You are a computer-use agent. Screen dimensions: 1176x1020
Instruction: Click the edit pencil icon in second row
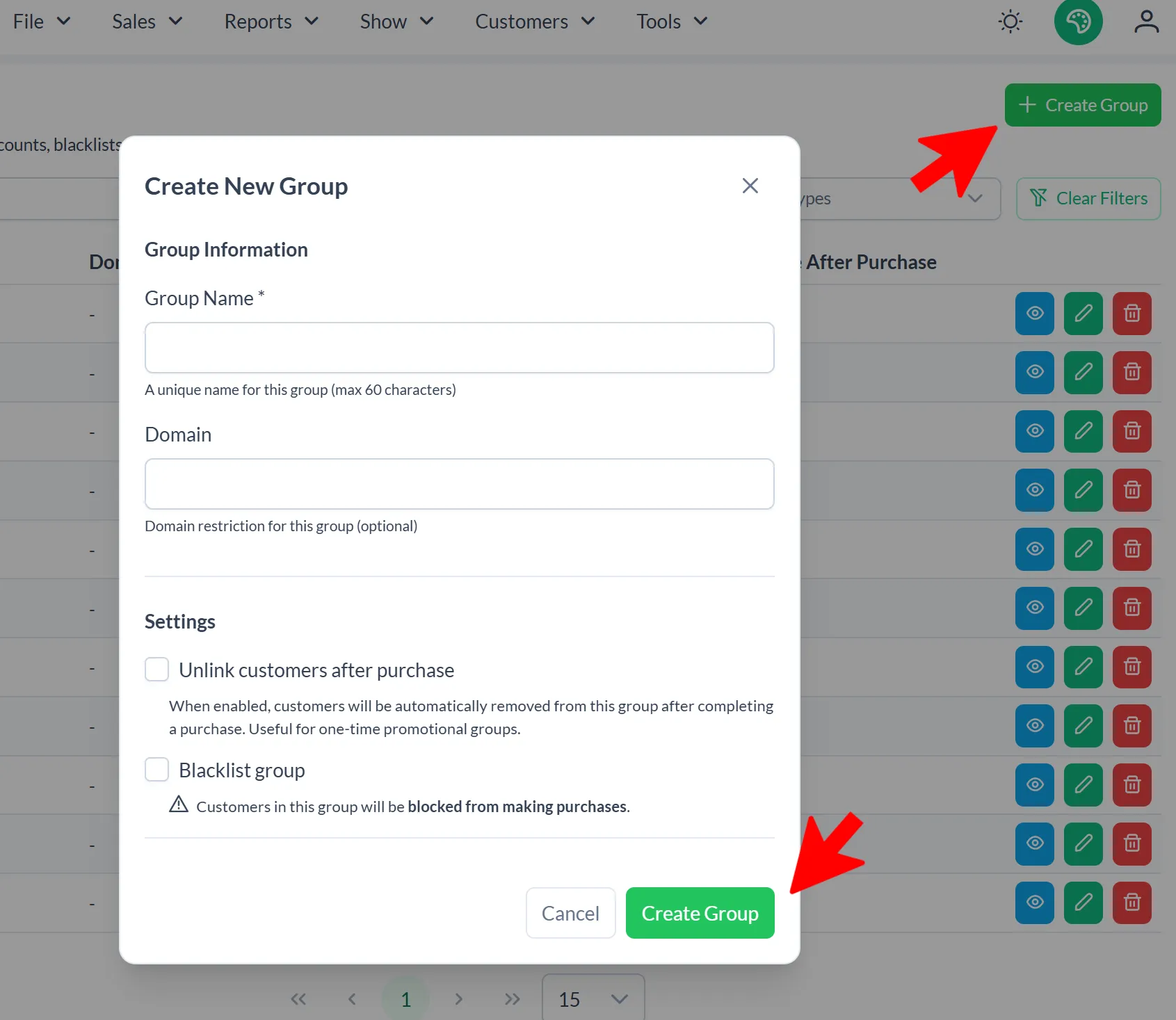[1084, 373]
